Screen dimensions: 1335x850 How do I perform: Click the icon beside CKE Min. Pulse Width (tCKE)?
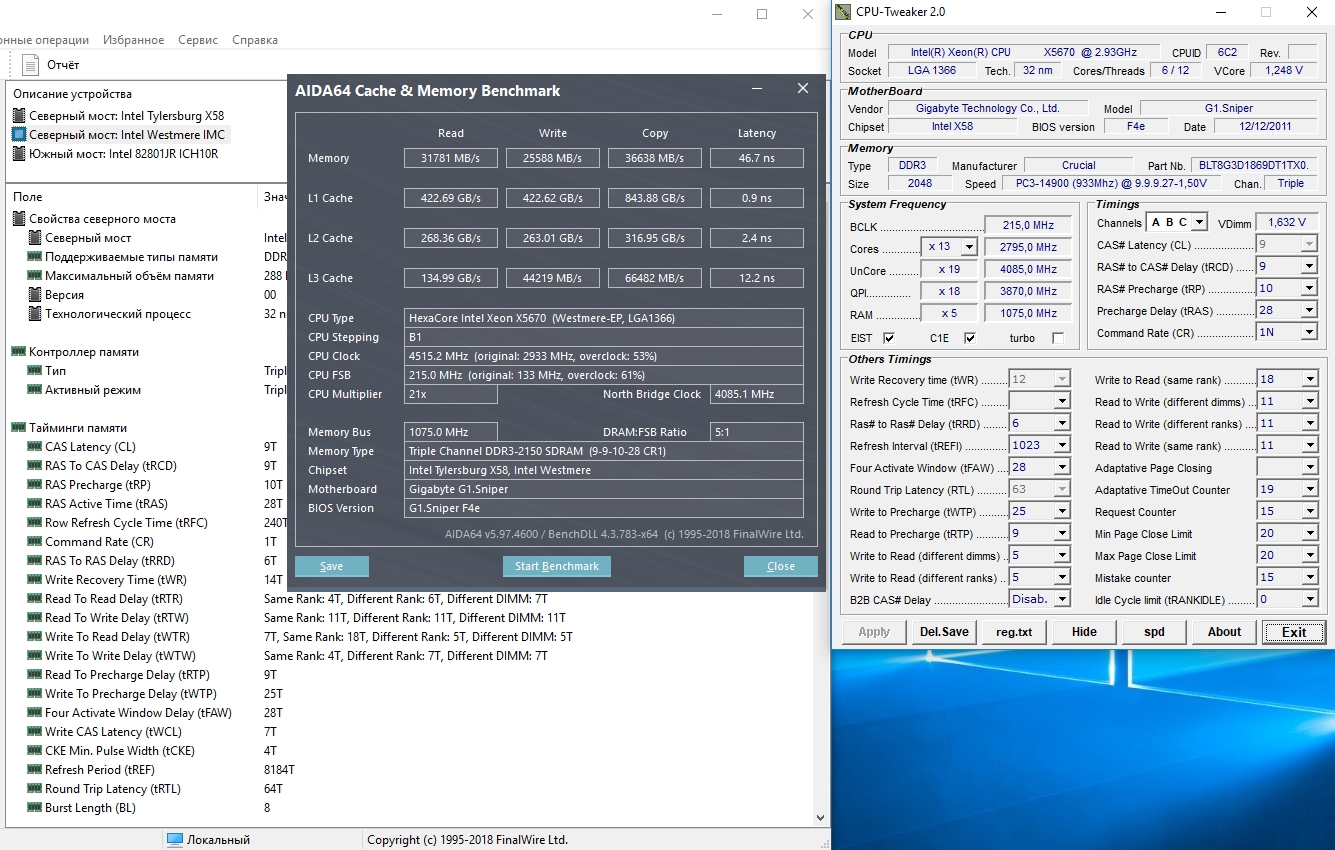[35, 751]
